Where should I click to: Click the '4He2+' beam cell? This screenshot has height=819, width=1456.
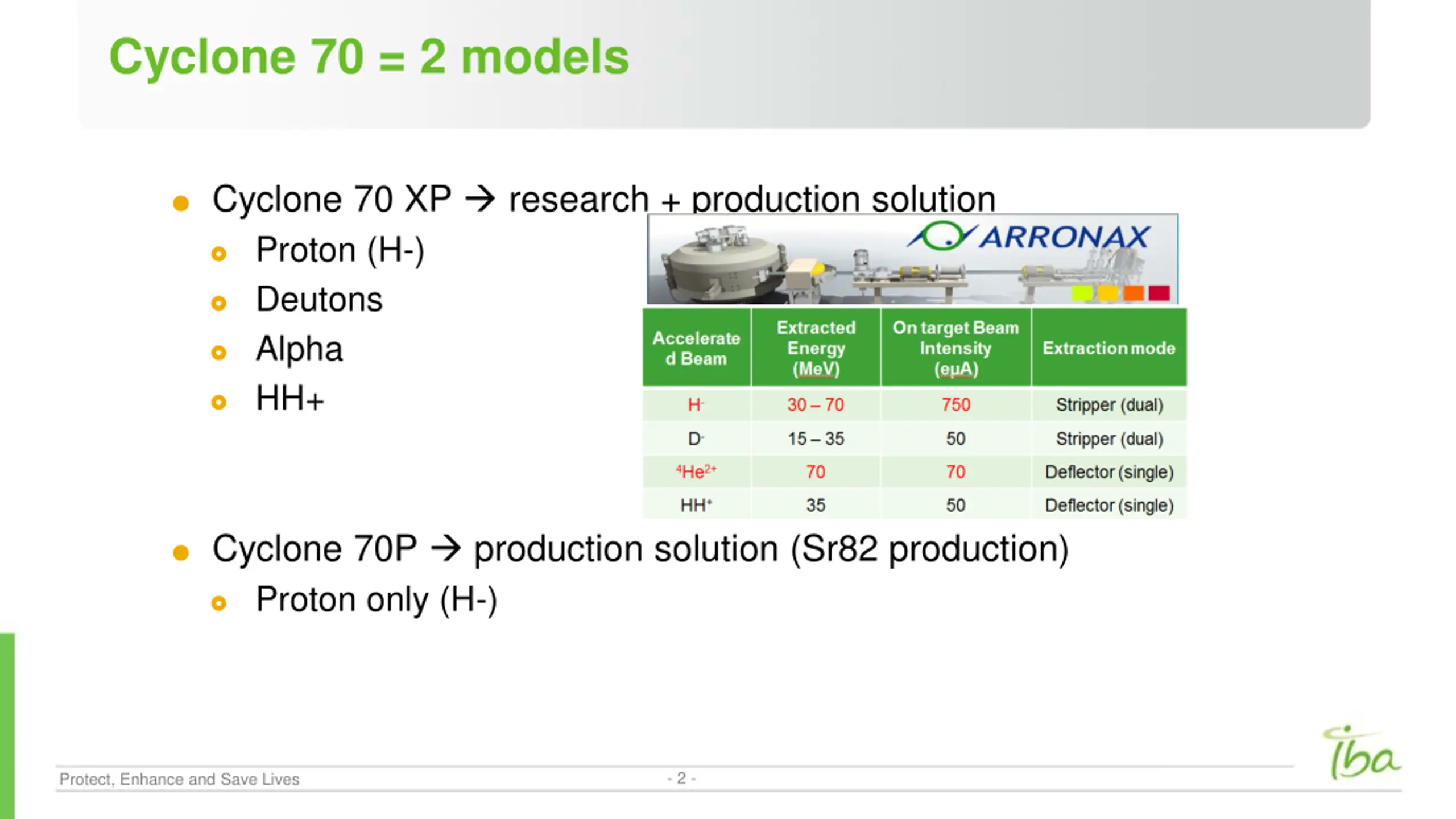coord(696,471)
